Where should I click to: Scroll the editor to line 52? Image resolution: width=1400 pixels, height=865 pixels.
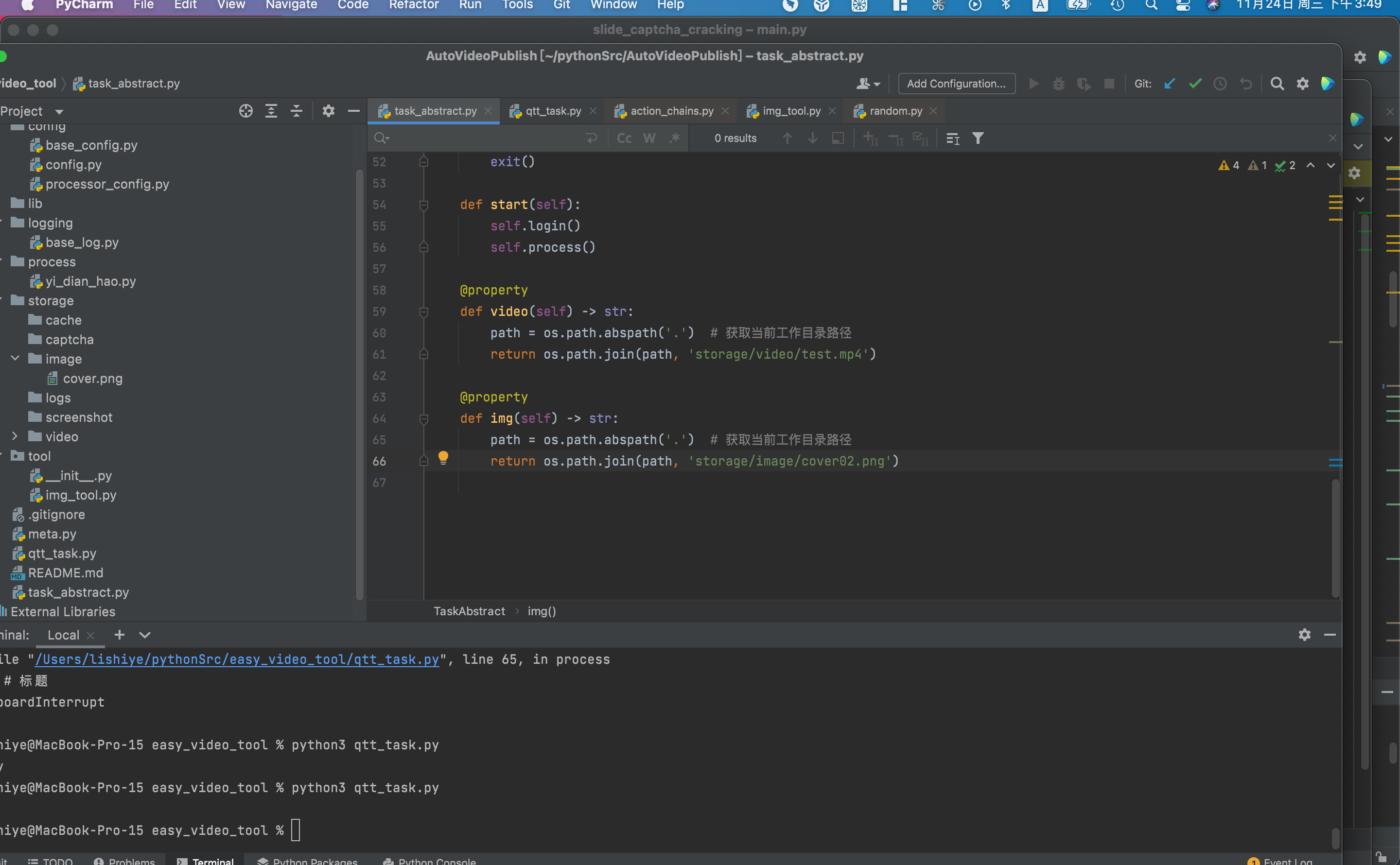tap(382, 161)
